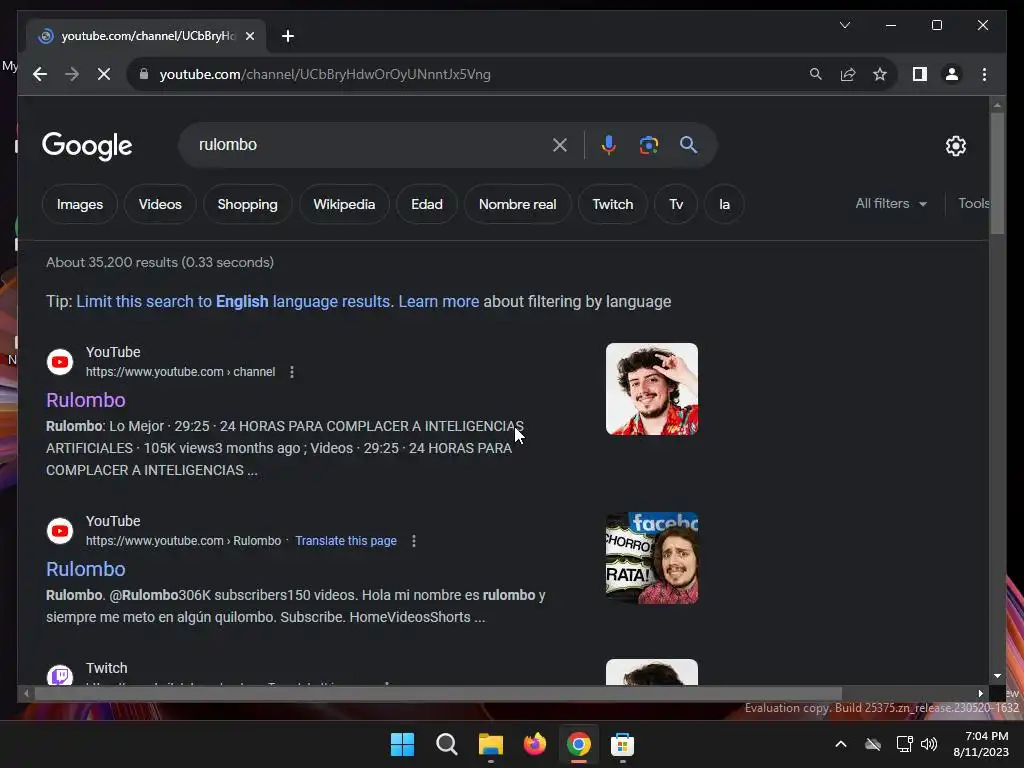Click the YouTube favicon of first result

coord(60,362)
